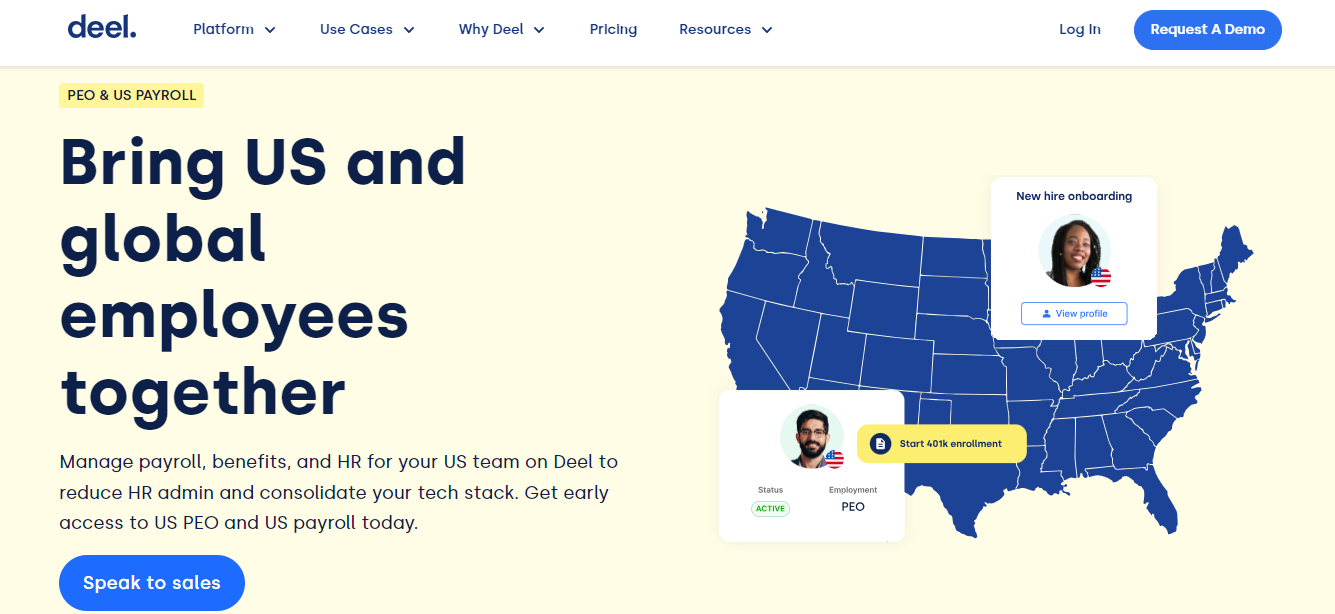Viewport: 1335px width, 614px height.
Task: Click the View profile button
Action: (x=1074, y=313)
